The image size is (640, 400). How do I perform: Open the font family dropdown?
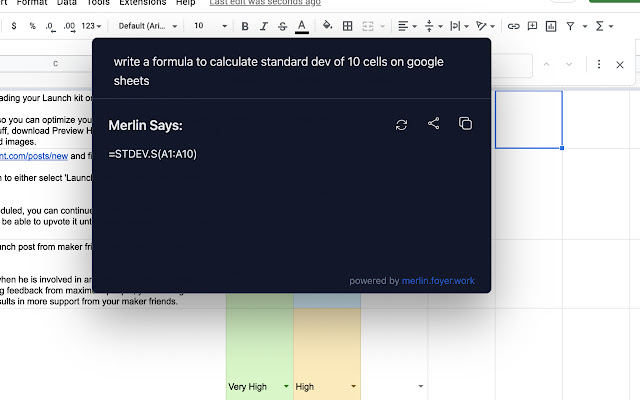click(x=144, y=26)
